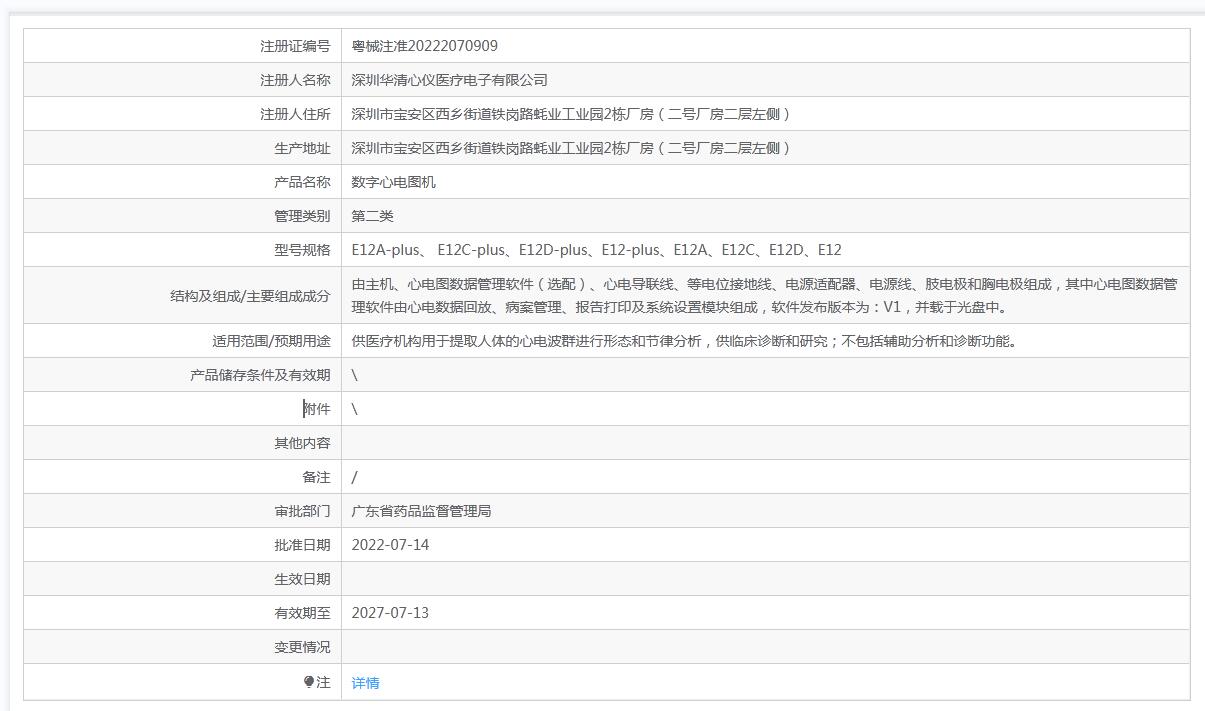Click the 适用范围/预期用途 label
The image size is (1205, 711).
point(271,341)
